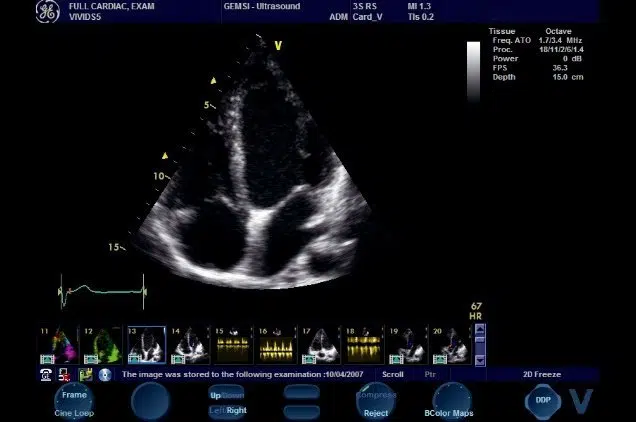The image size is (636, 422).
Task: Select the Ptr trackball mode
Action: coord(430,375)
